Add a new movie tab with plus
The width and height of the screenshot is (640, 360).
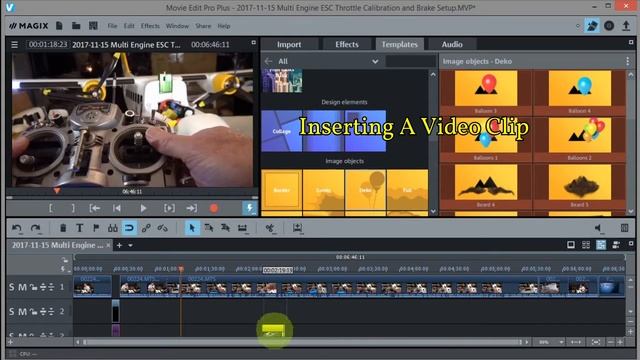[119, 245]
